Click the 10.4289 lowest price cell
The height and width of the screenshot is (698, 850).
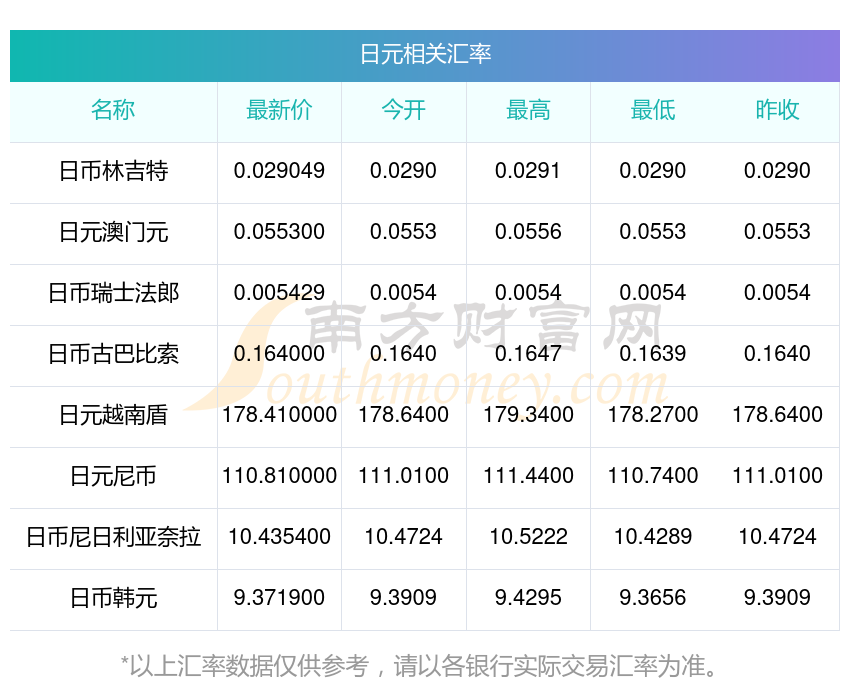[x=653, y=537]
